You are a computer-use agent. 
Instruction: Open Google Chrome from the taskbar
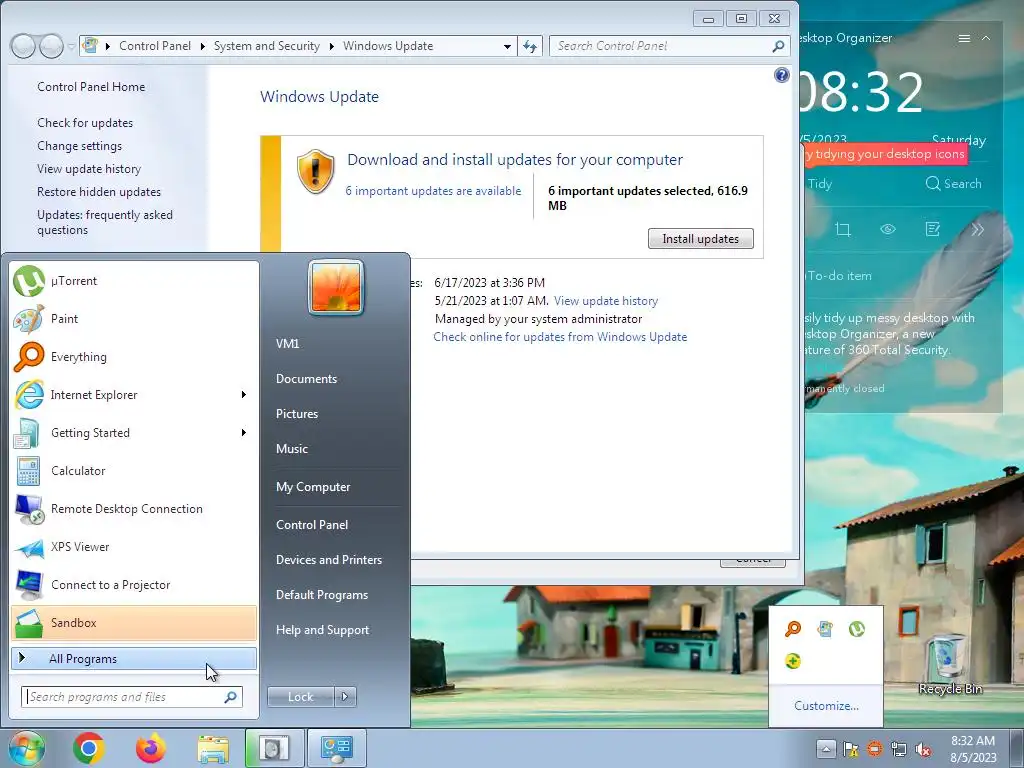[x=89, y=748]
